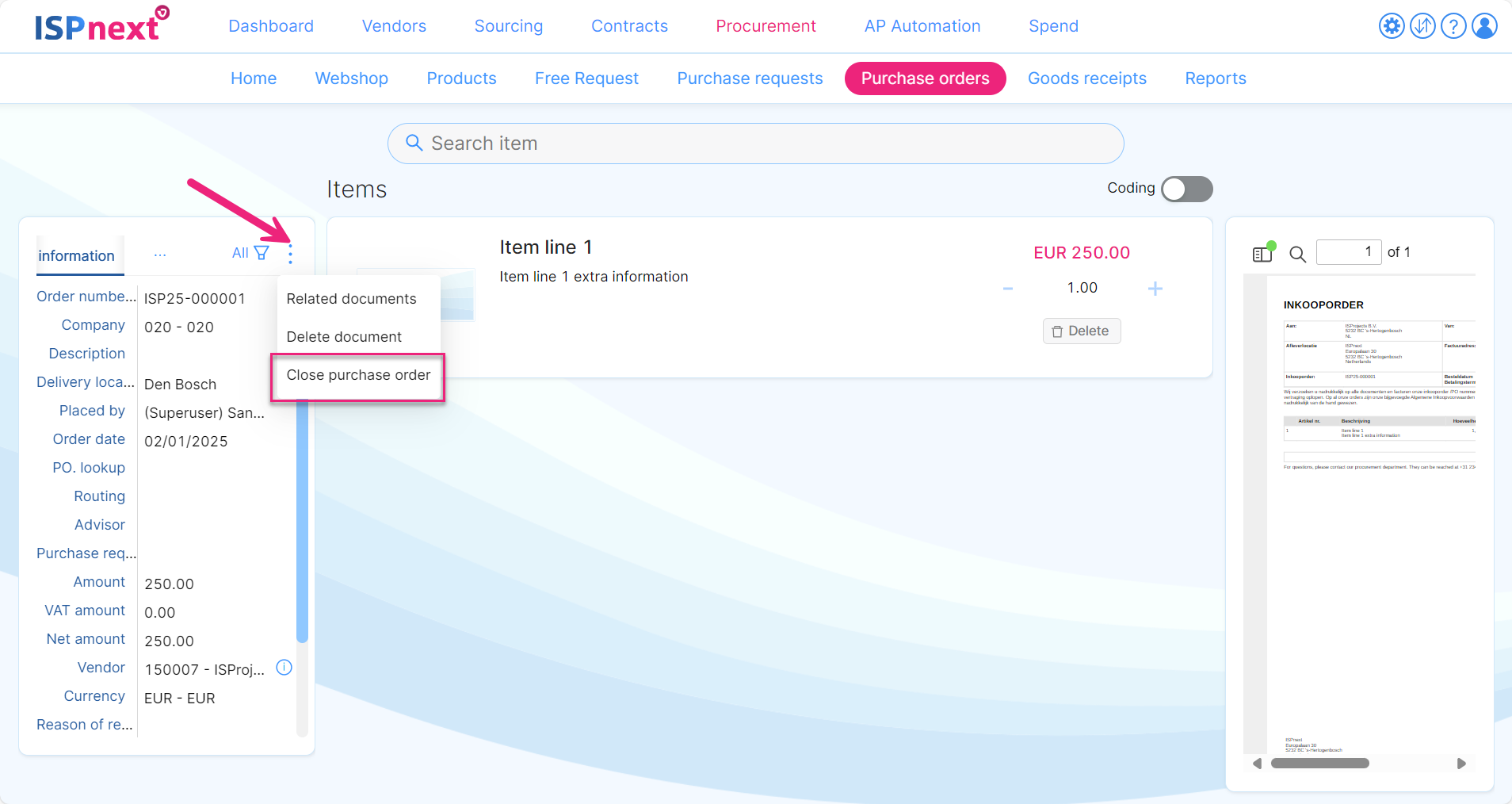Open the Sourcing menu

[509, 26]
